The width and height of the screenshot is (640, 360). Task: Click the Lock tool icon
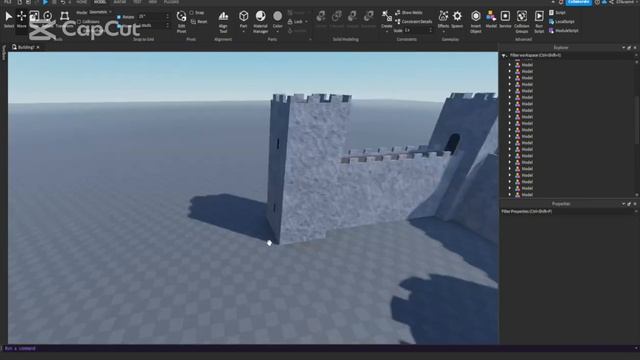tap(290, 22)
